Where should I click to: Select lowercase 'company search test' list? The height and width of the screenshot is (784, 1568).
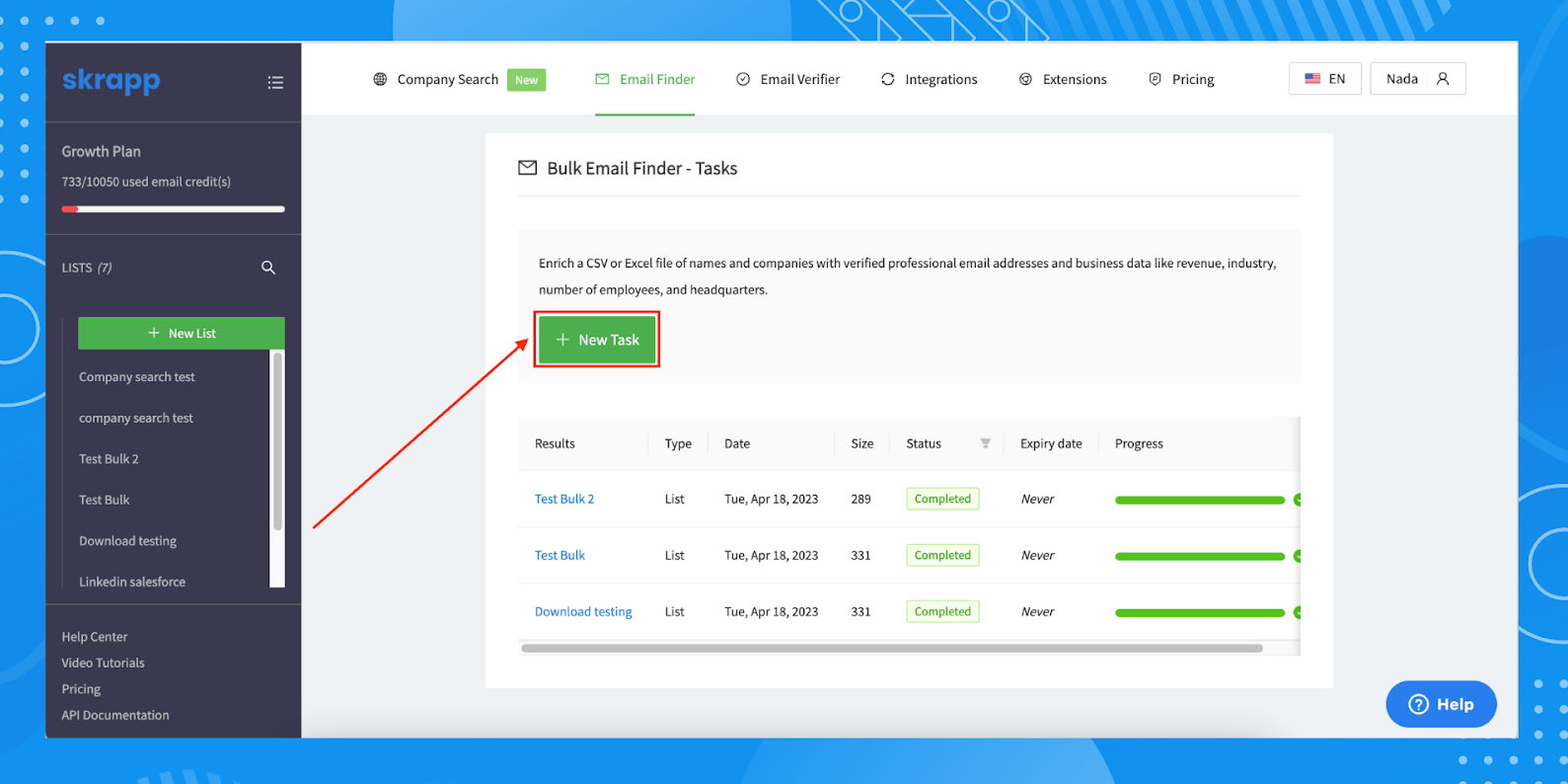click(136, 418)
